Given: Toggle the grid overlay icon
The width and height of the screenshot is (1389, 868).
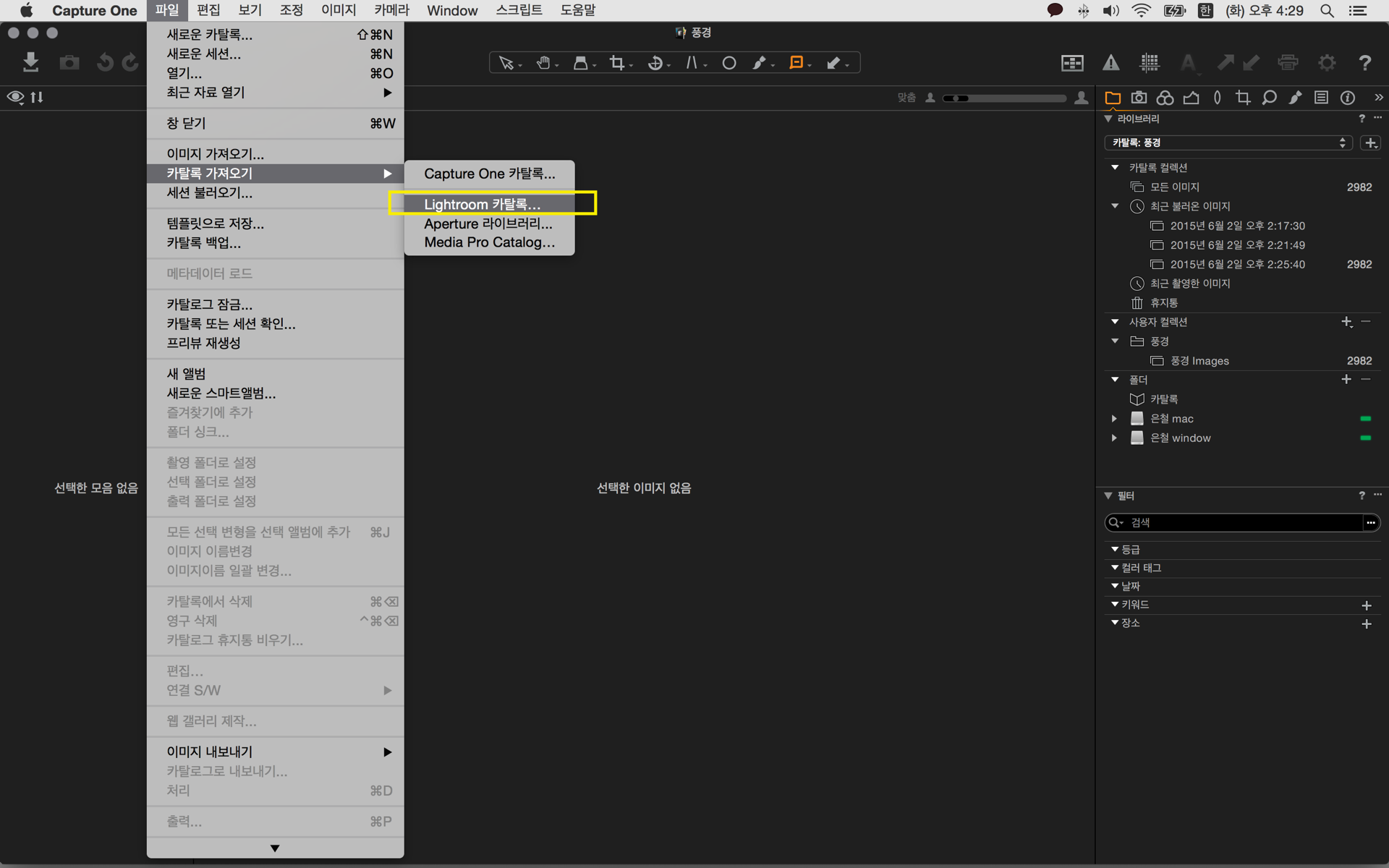Looking at the screenshot, I should click(1150, 63).
